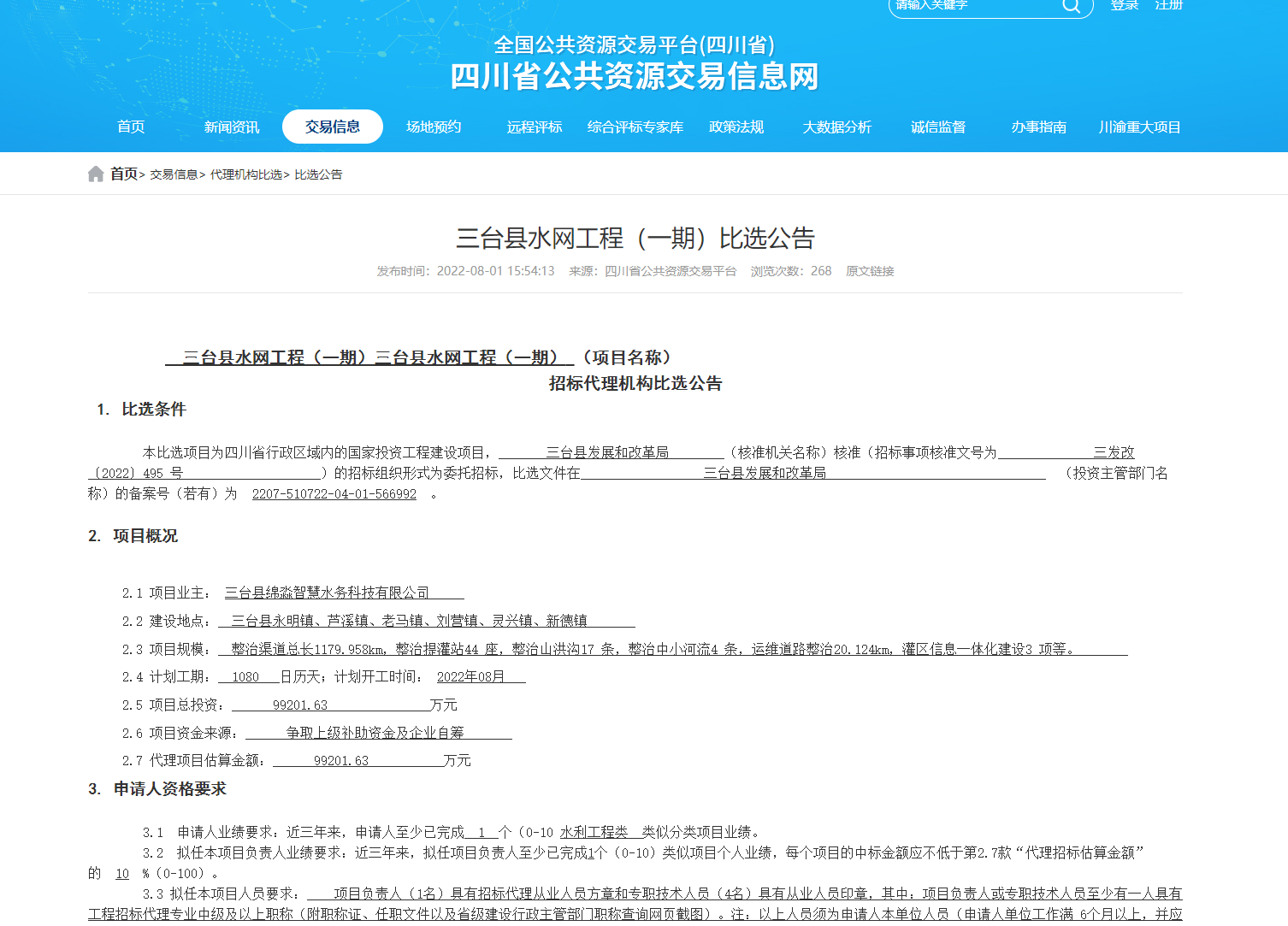Open the 大数据分析 menu item
This screenshot has height=926, width=1288.
point(837,127)
